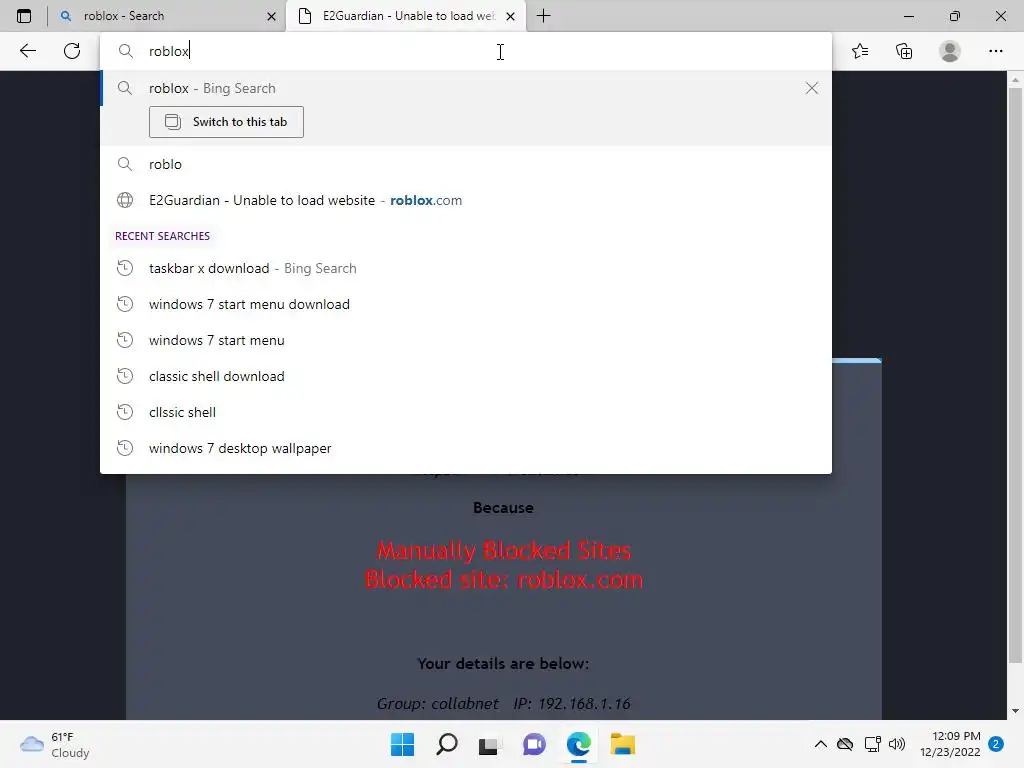The image size is (1024, 768).
Task: Open the tab actions menu icon
Action: point(24,16)
